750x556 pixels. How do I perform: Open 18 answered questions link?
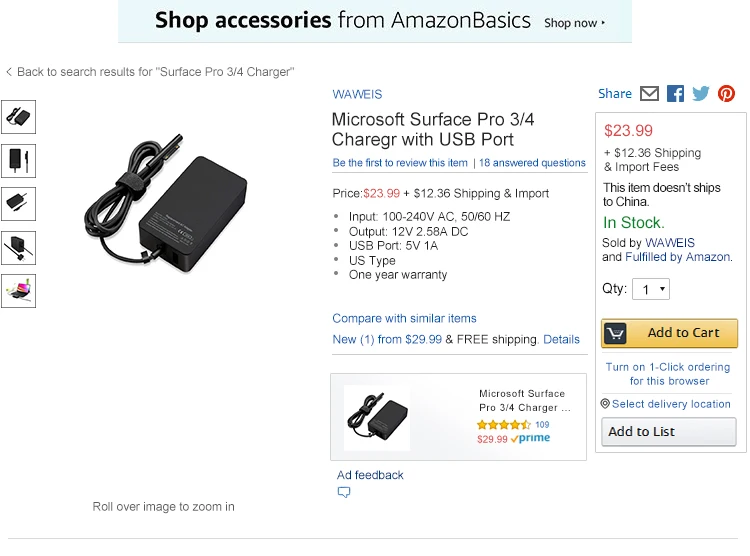532,163
